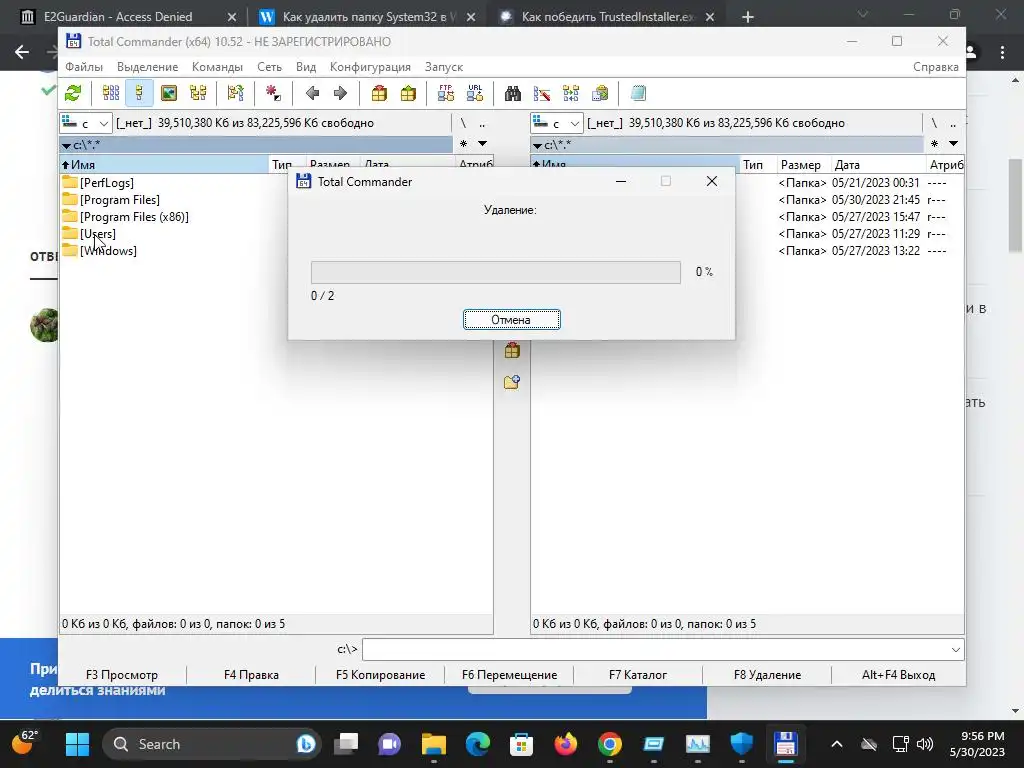Click F6 Перемещение button
The height and width of the screenshot is (768, 1024).
(x=509, y=675)
